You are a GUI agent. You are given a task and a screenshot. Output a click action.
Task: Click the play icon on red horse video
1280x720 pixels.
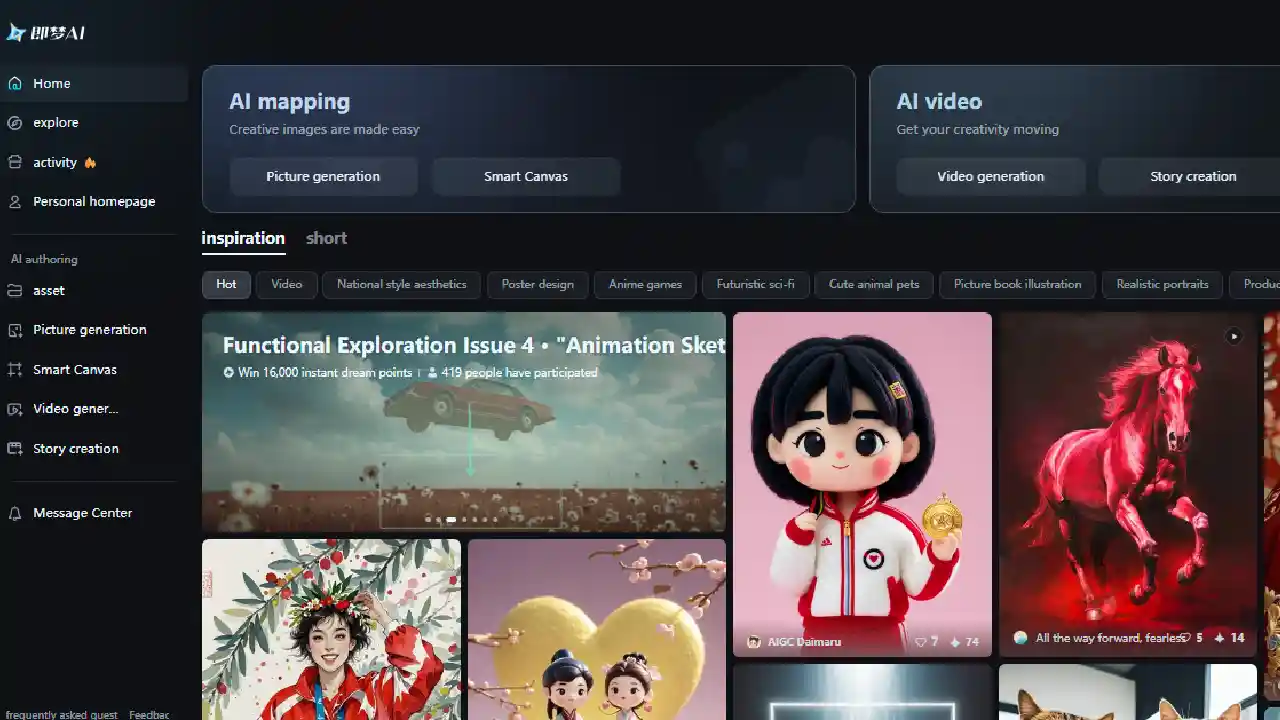1234,337
